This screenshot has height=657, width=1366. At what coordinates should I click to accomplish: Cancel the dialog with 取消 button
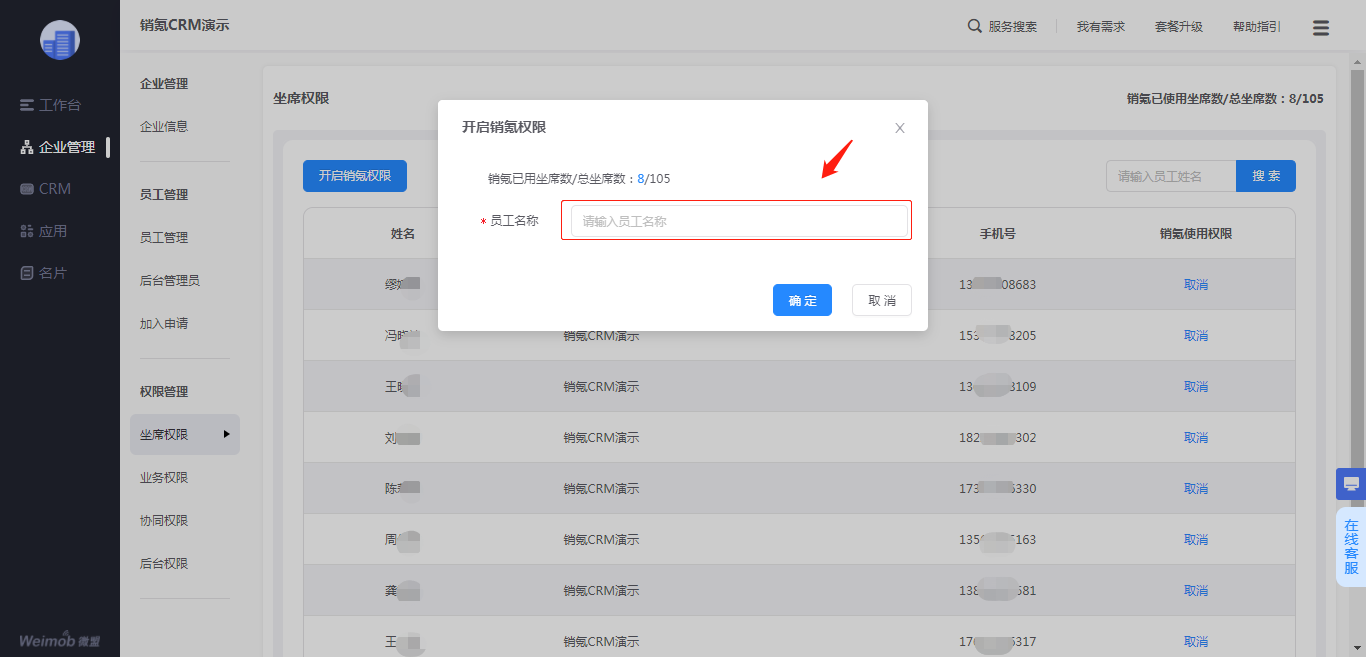[x=882, y=300]
